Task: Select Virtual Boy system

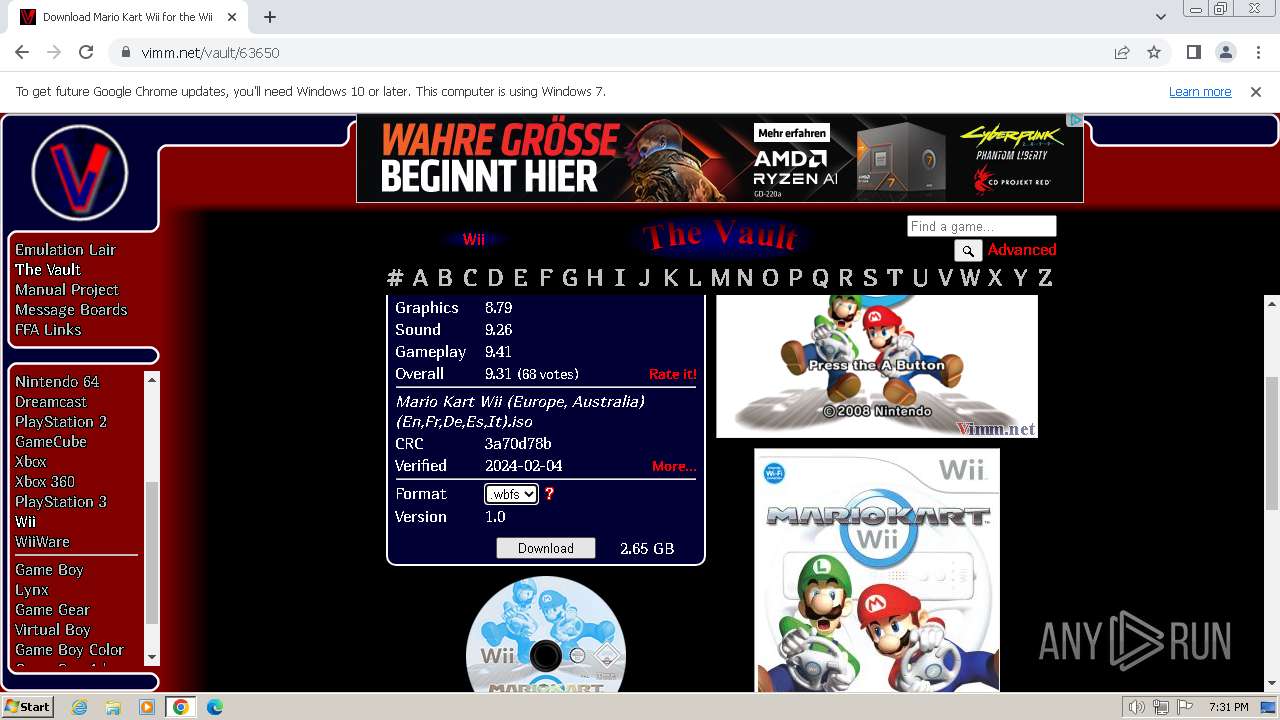Action: [53, 630]
